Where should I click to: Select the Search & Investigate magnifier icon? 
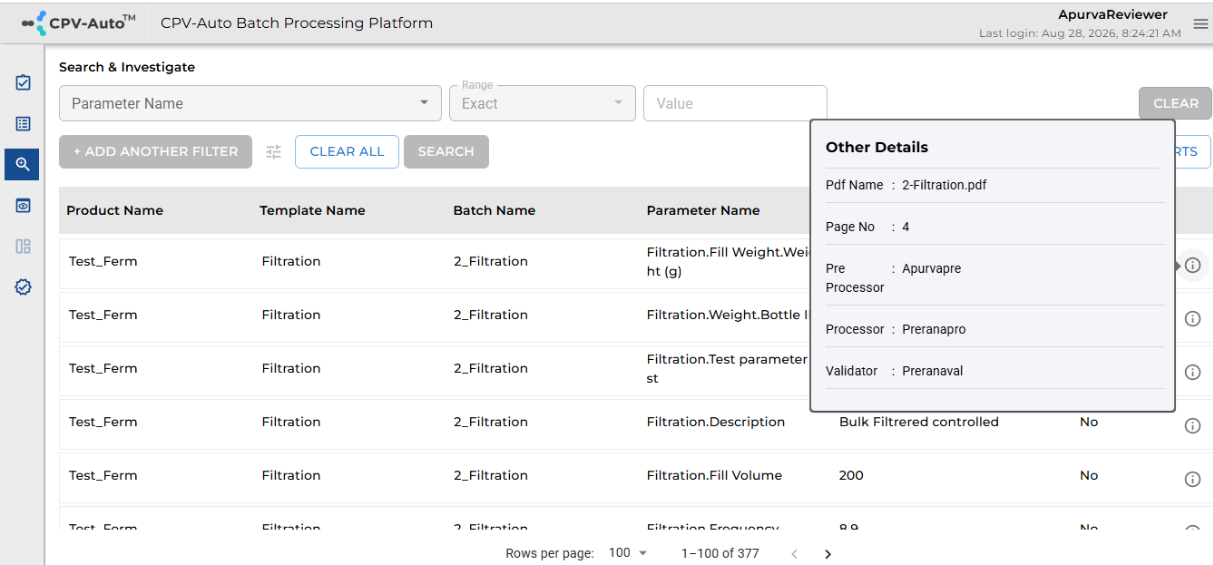coord(22,164)
